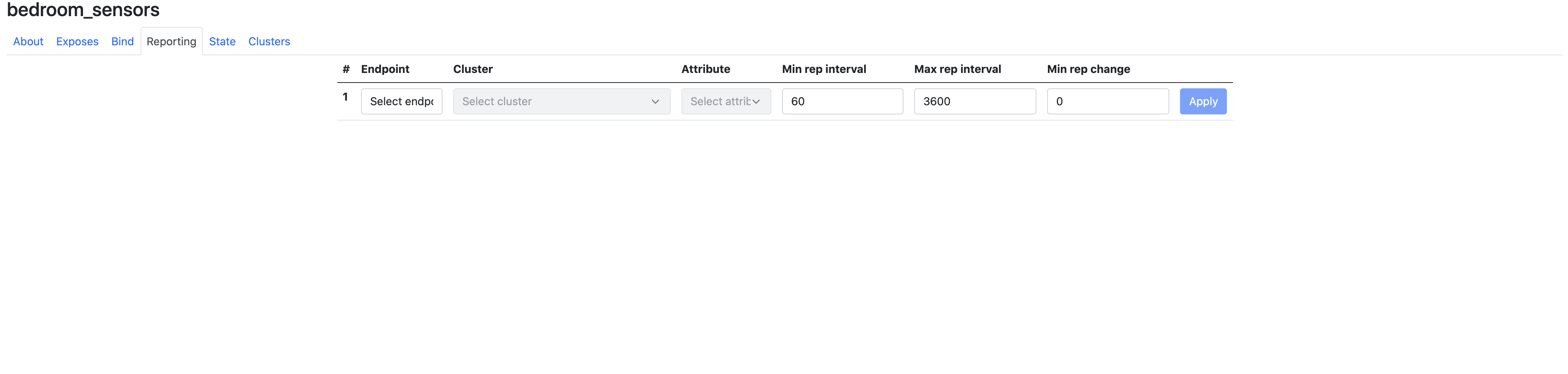The width and height of the screenshot is (1568, 374).
Task: Open the State tab
Action: (222, 41)
